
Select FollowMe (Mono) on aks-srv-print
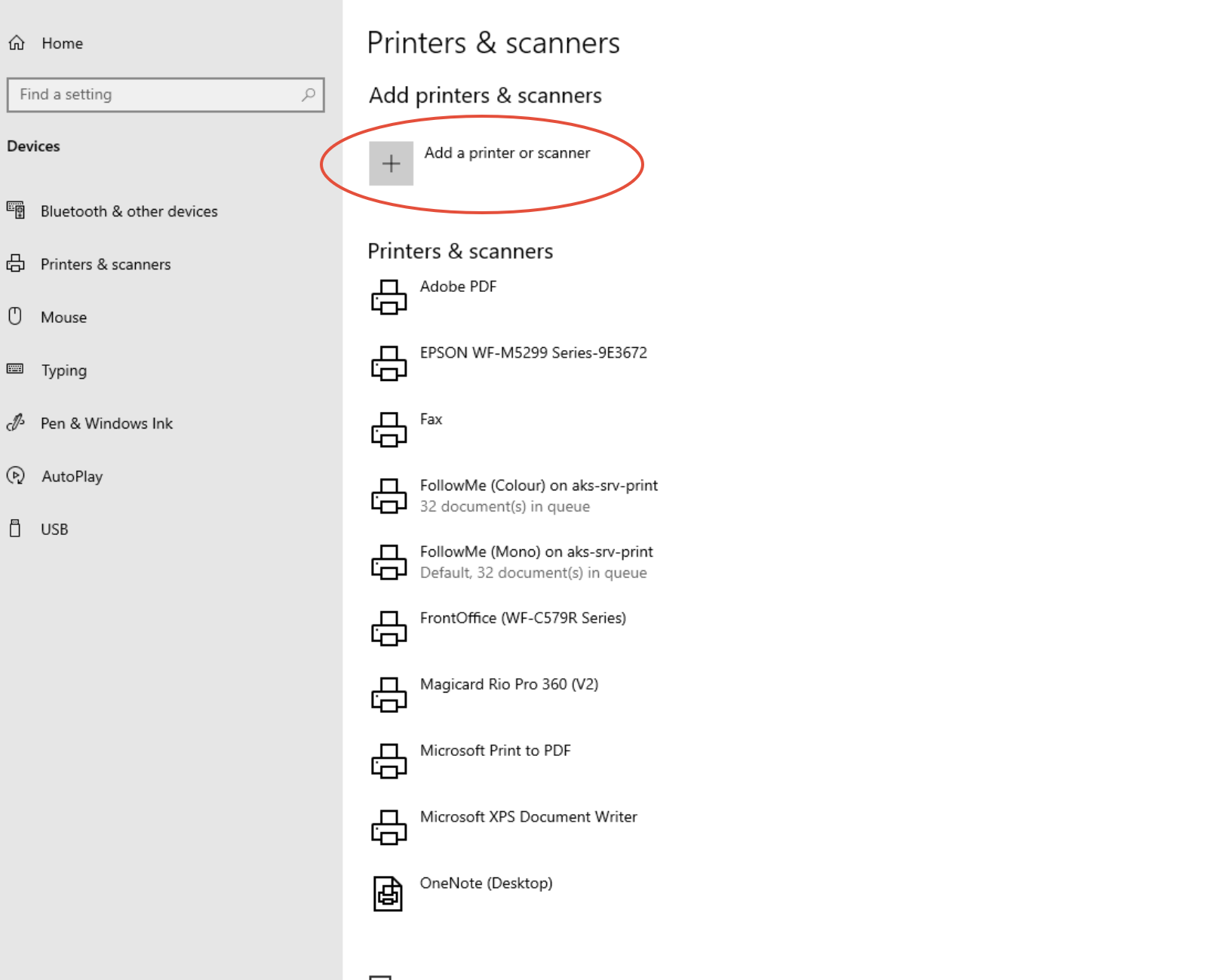(536, 552)
